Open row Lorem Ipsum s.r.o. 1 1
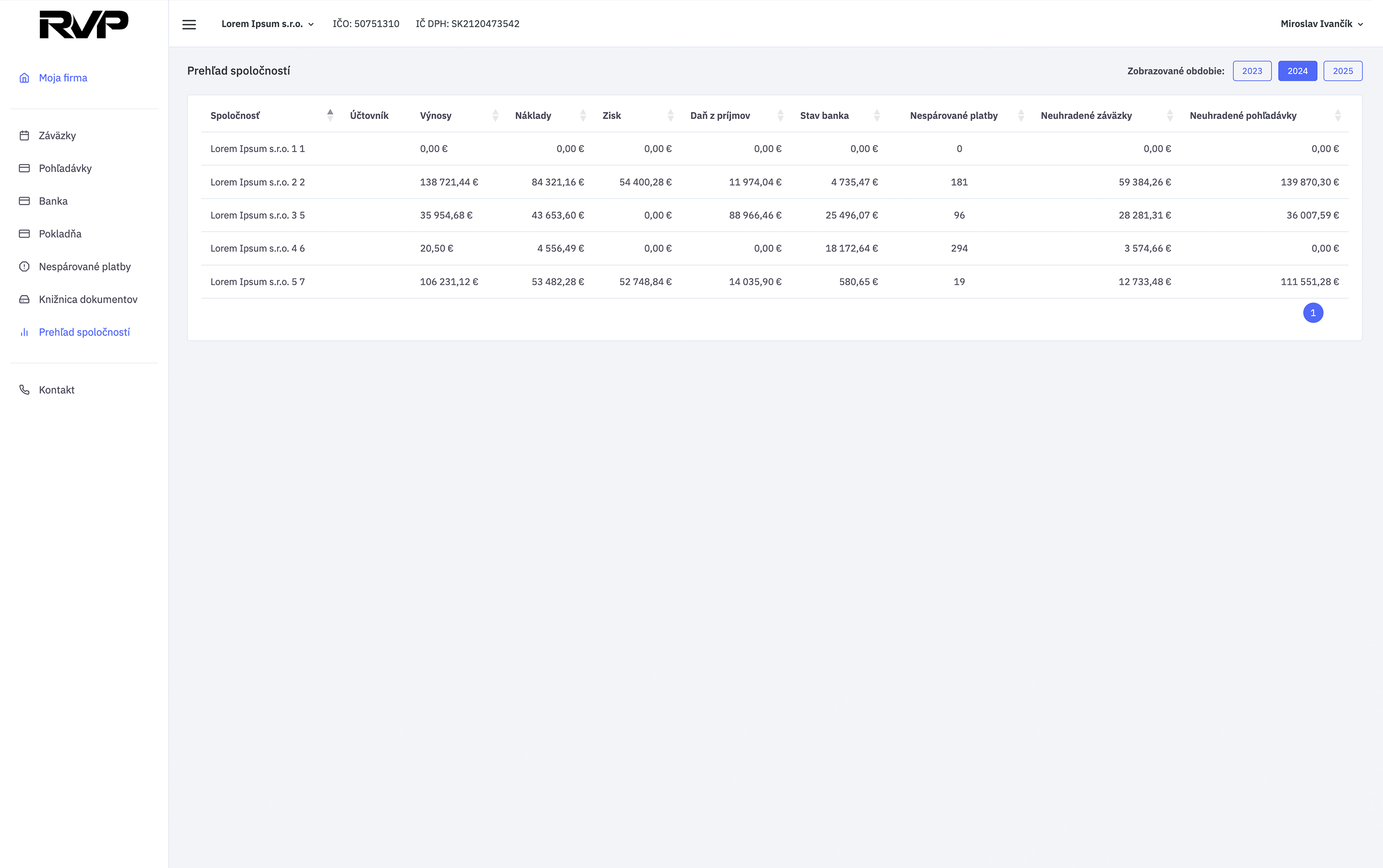Screen dimensions: 1383x868 tap(775, 149)
